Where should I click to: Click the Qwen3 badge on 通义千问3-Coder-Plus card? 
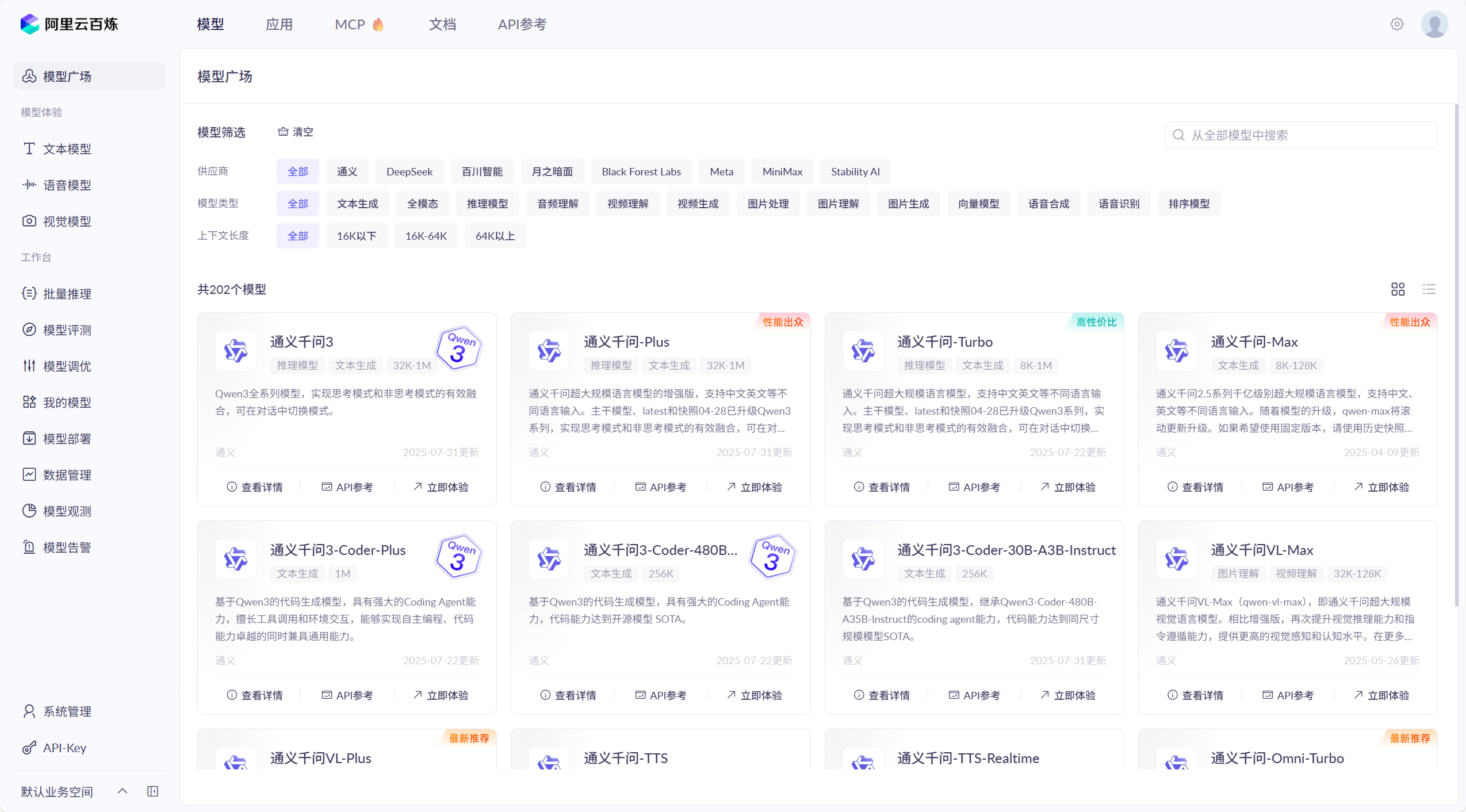pos(458,556)
